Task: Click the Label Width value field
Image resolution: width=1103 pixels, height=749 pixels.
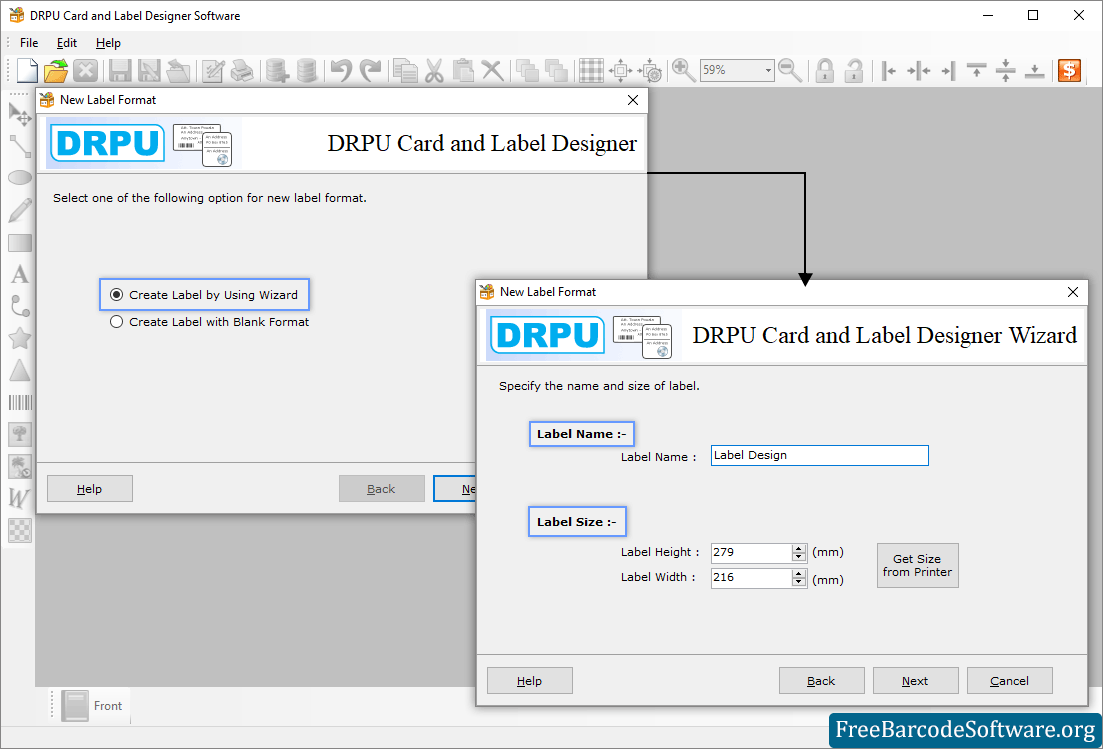Action: 751,577
